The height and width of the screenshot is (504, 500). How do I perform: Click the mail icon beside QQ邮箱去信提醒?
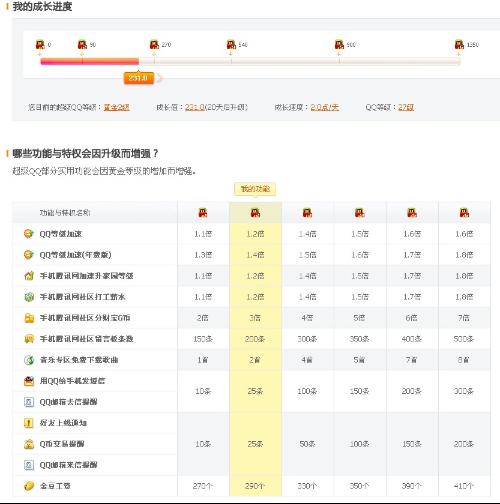point(29,402)
